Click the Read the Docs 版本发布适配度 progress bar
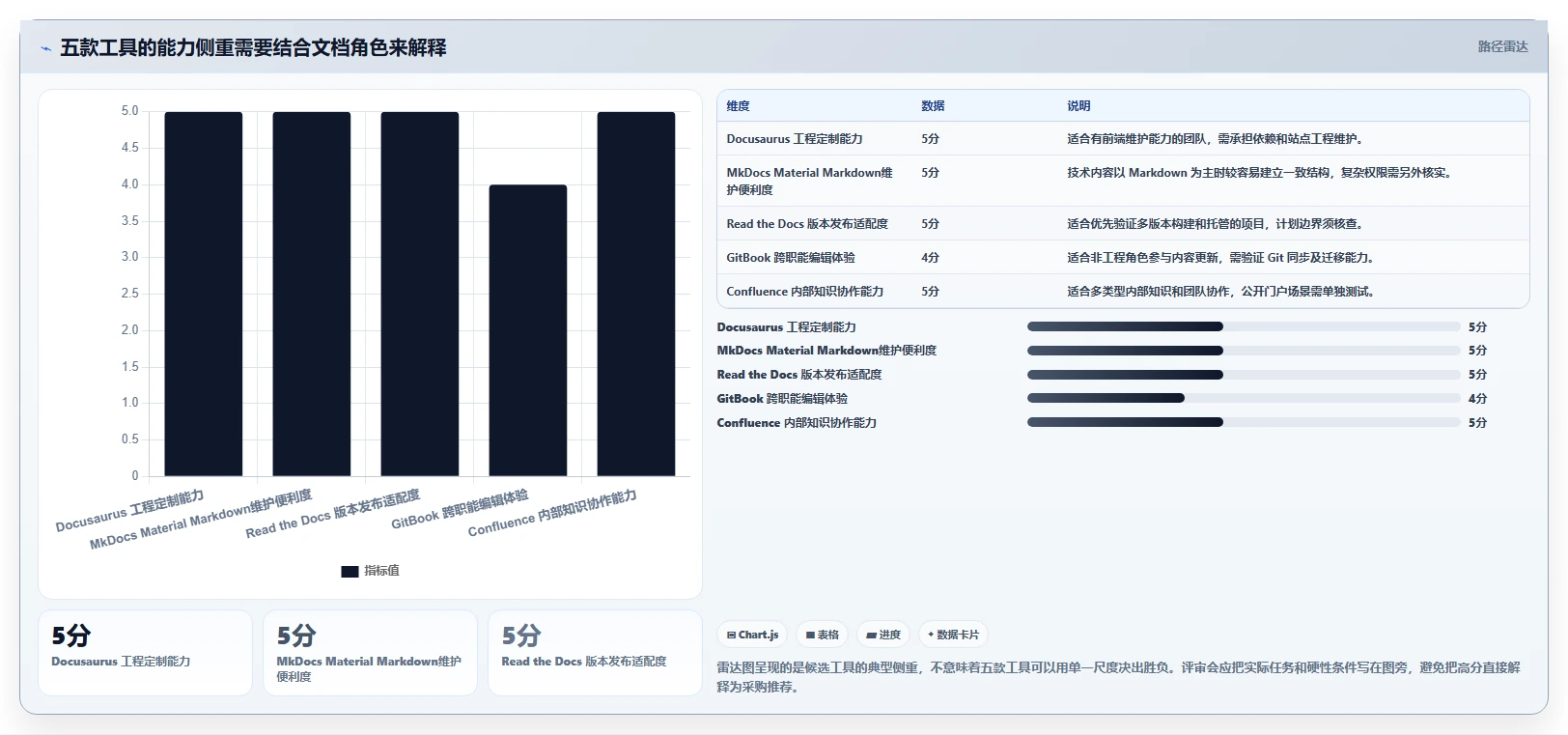The height and width of the screenshot is (735, 1568). pos(1244,375)
